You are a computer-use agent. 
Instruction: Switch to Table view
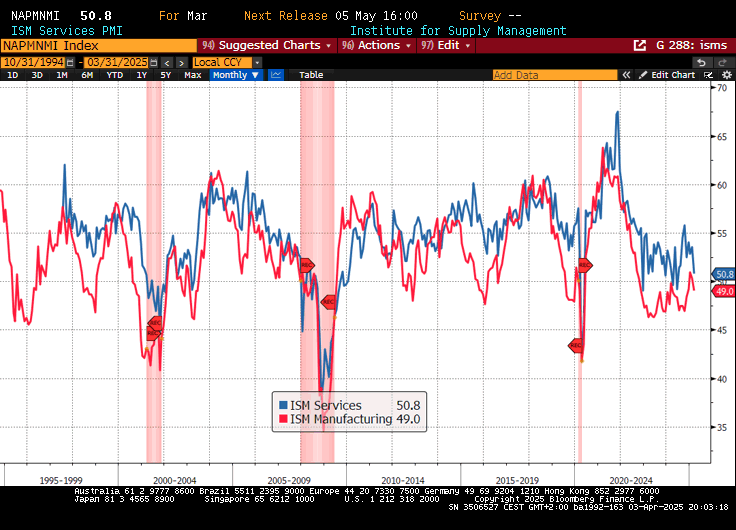pos(311,75)
